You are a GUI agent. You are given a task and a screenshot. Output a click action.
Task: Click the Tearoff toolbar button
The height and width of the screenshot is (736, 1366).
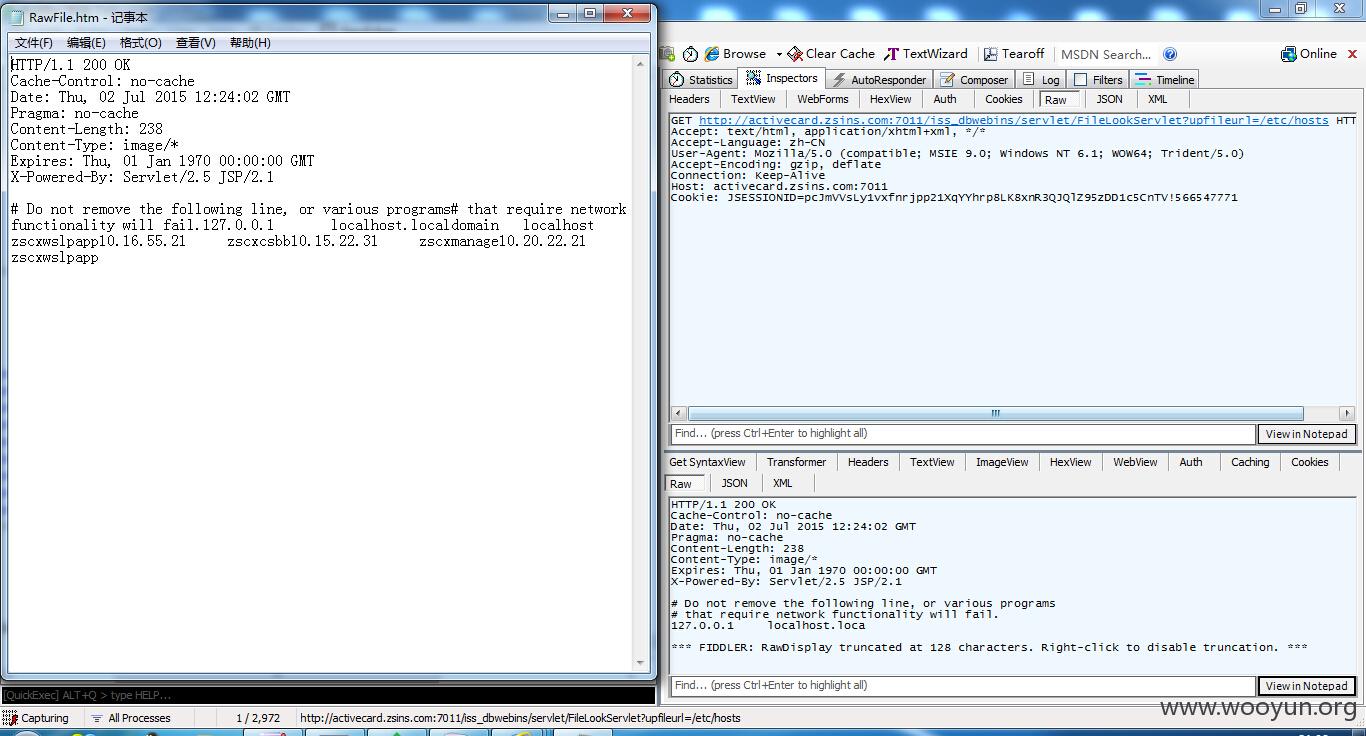(x=1014, y=54)
